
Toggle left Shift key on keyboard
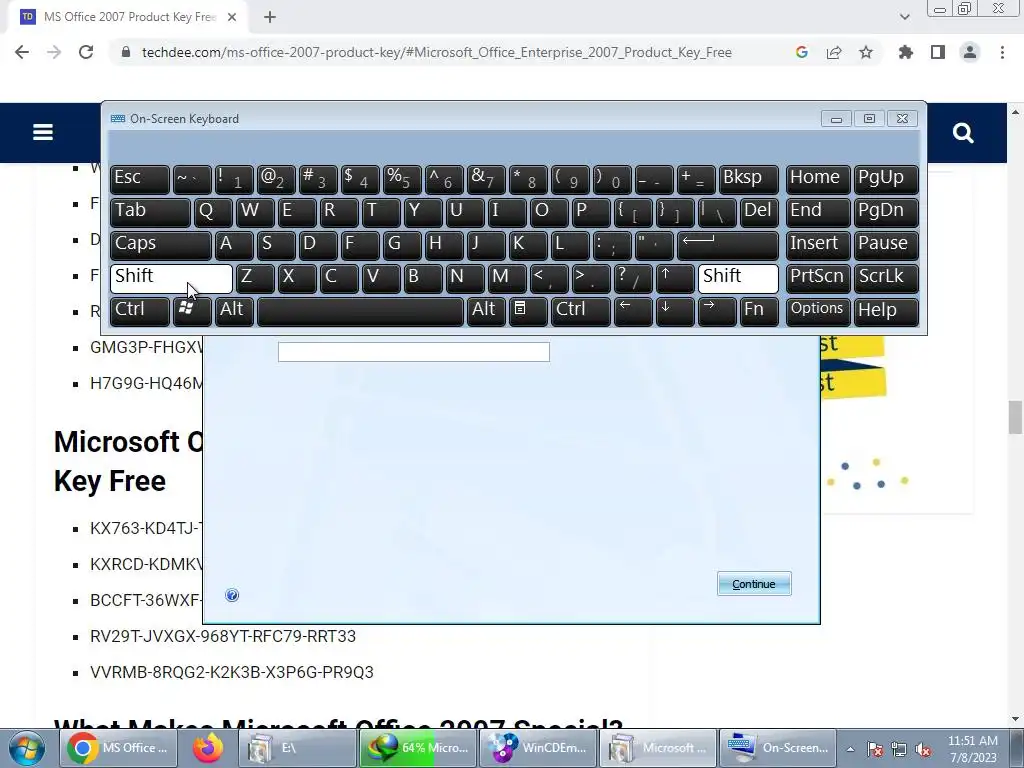point(171,279)
